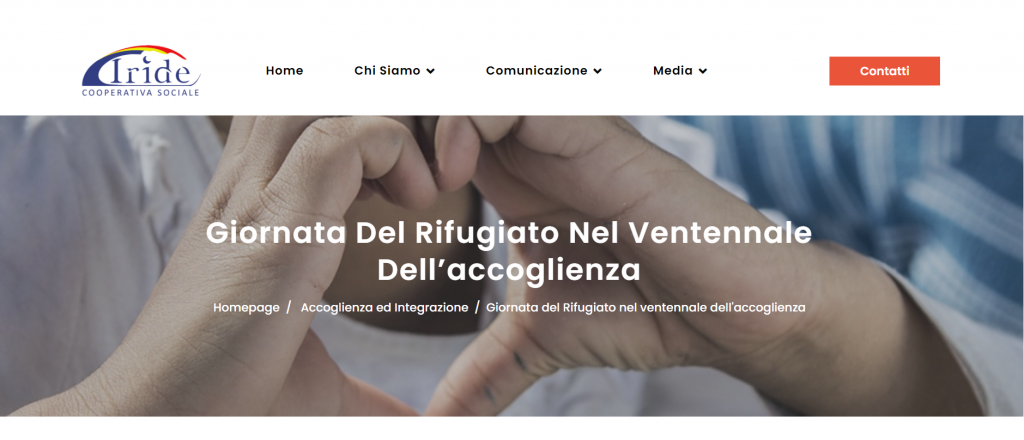Click the current page breadcrumb Giornata del Rifugiato

click(646, 307)
